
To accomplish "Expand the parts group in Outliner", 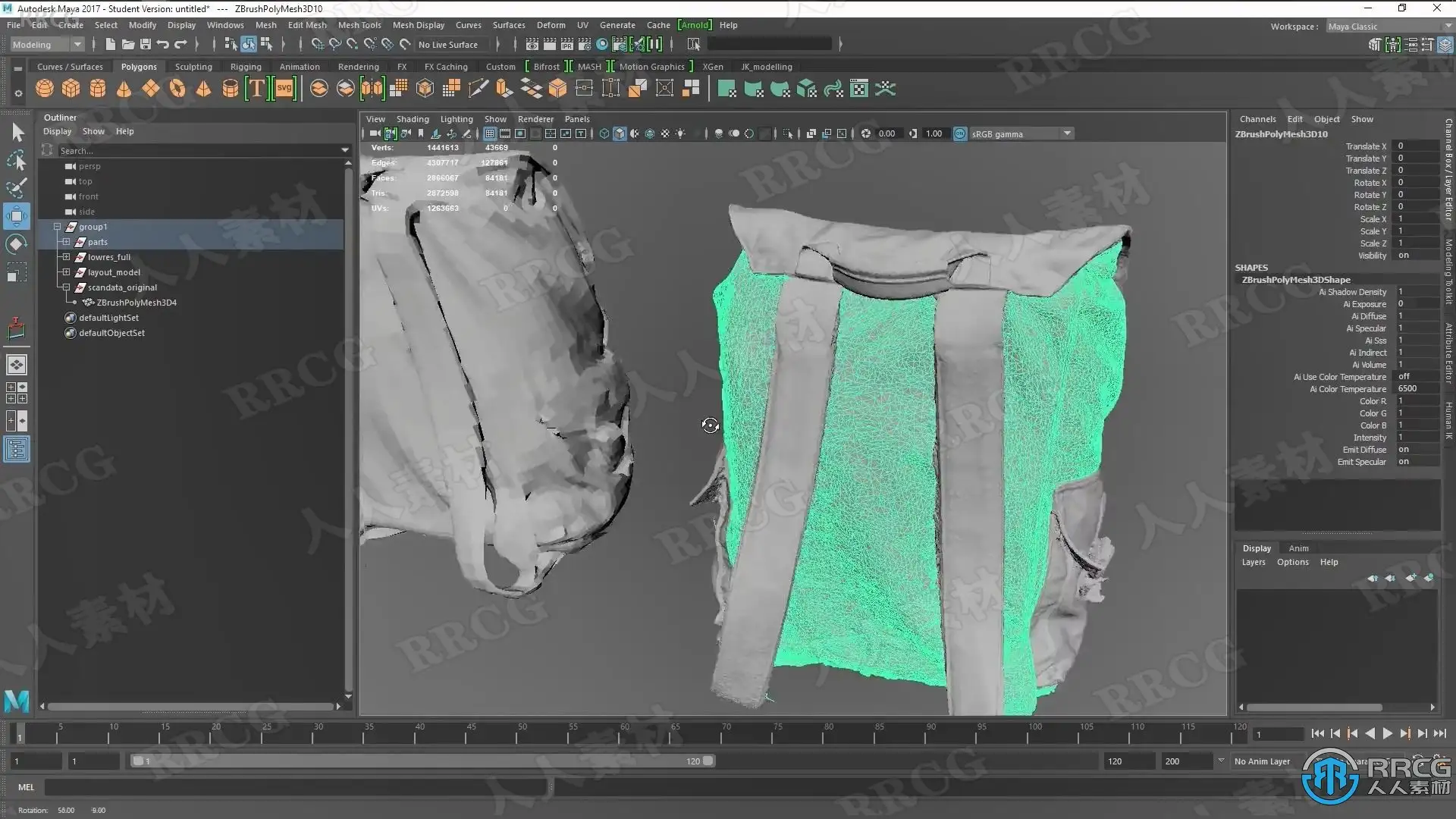I will coord(66,242).
